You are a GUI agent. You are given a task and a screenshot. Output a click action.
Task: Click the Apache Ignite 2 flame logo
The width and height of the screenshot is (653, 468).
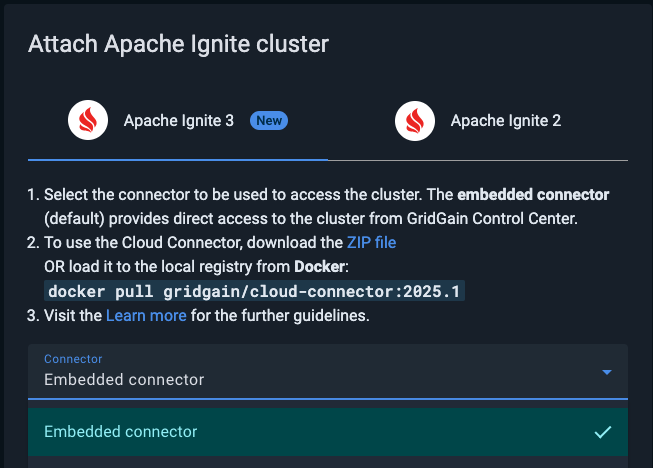coord(415,121)
